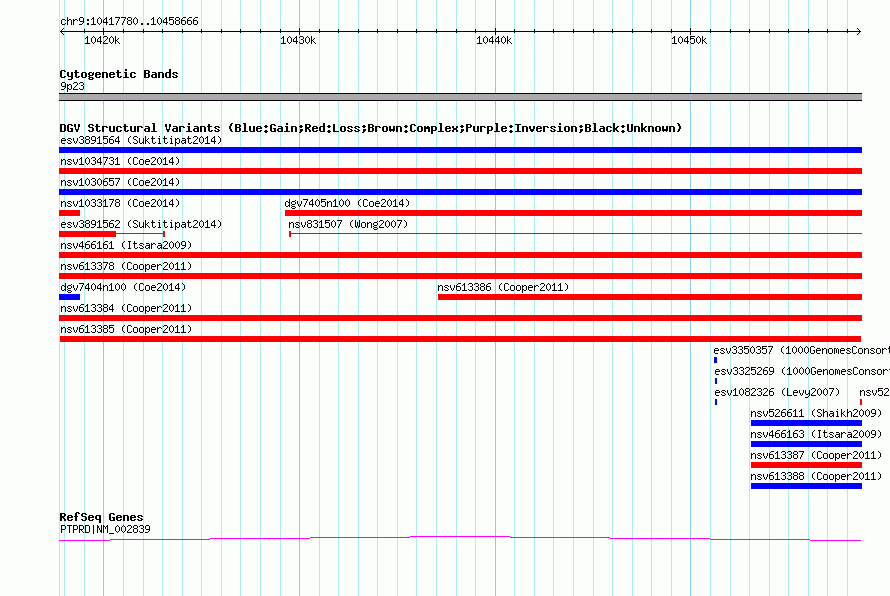Viewport: 890px width, 596px height.
Task: Click the magenta PTPRD gene line
Action: [x=460, y=538]
